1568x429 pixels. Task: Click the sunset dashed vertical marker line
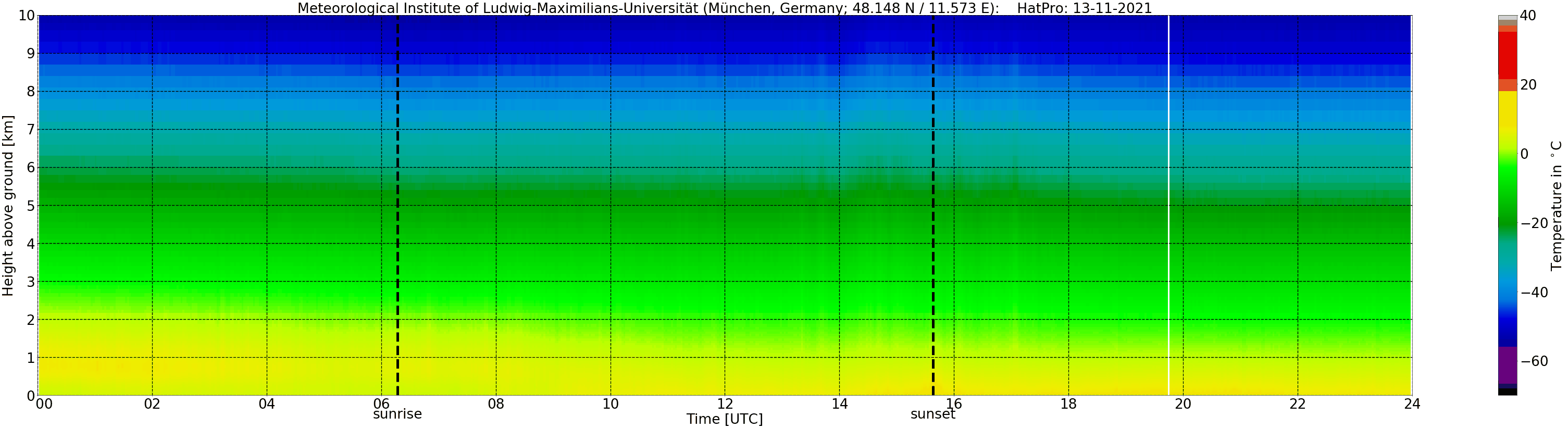[x=933, y=206]
